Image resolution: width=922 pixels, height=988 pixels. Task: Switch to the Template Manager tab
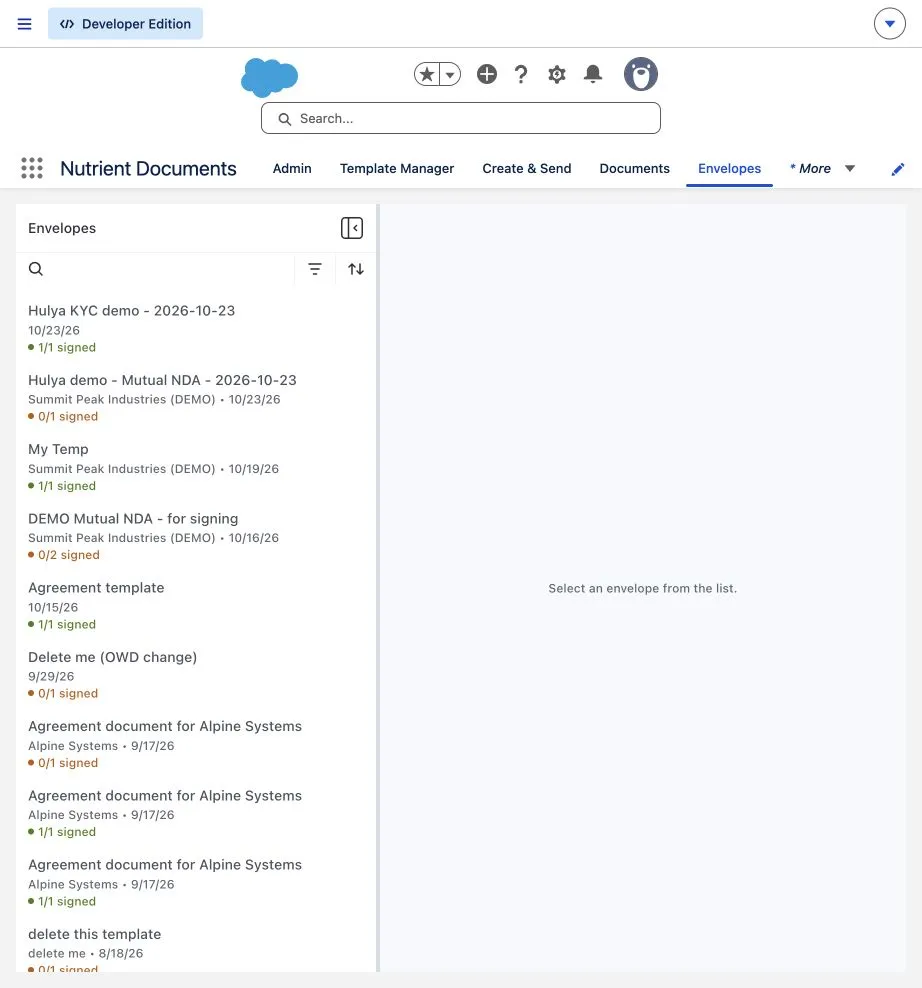click(396, 168)
